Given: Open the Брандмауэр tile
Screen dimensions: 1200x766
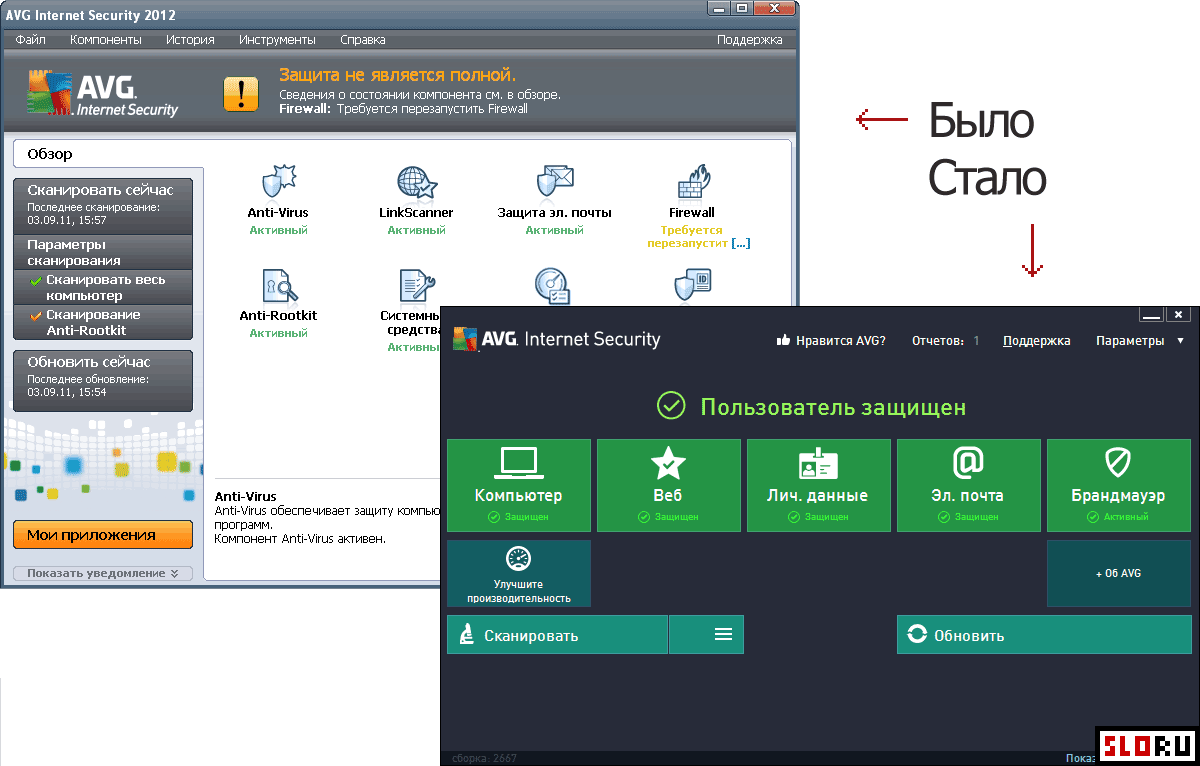Looking at the screenshot, I should click(x=1119, y=485).
